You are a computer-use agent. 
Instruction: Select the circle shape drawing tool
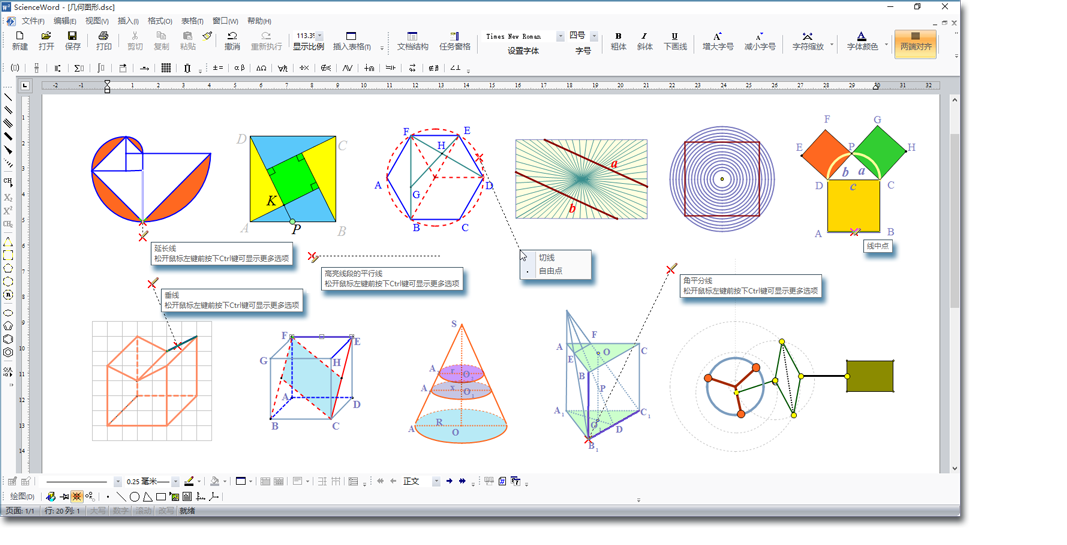point(134,496)
